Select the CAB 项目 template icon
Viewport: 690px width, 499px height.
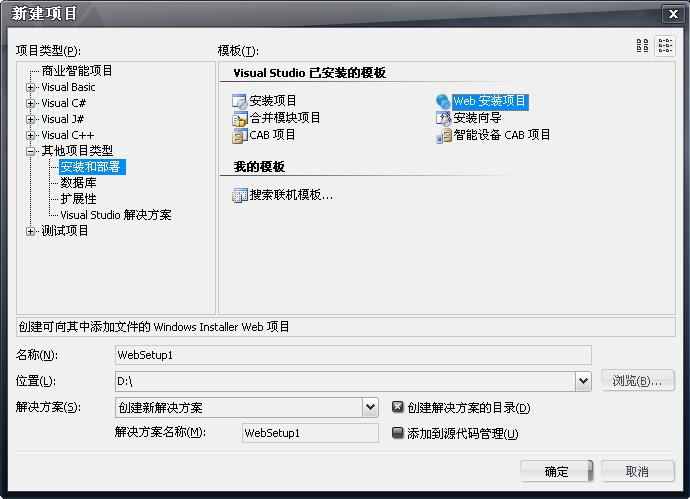click(240, 136)
